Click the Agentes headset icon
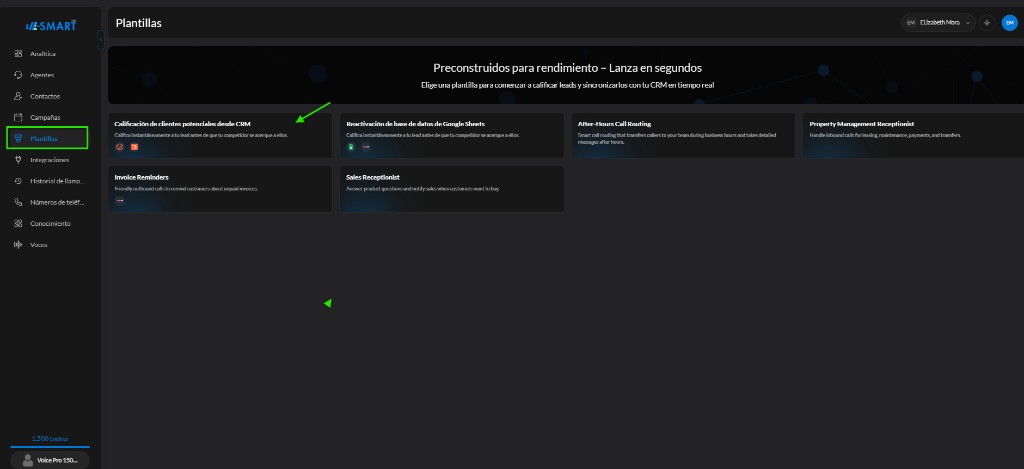1024x469 pixels. coord(18,75)
